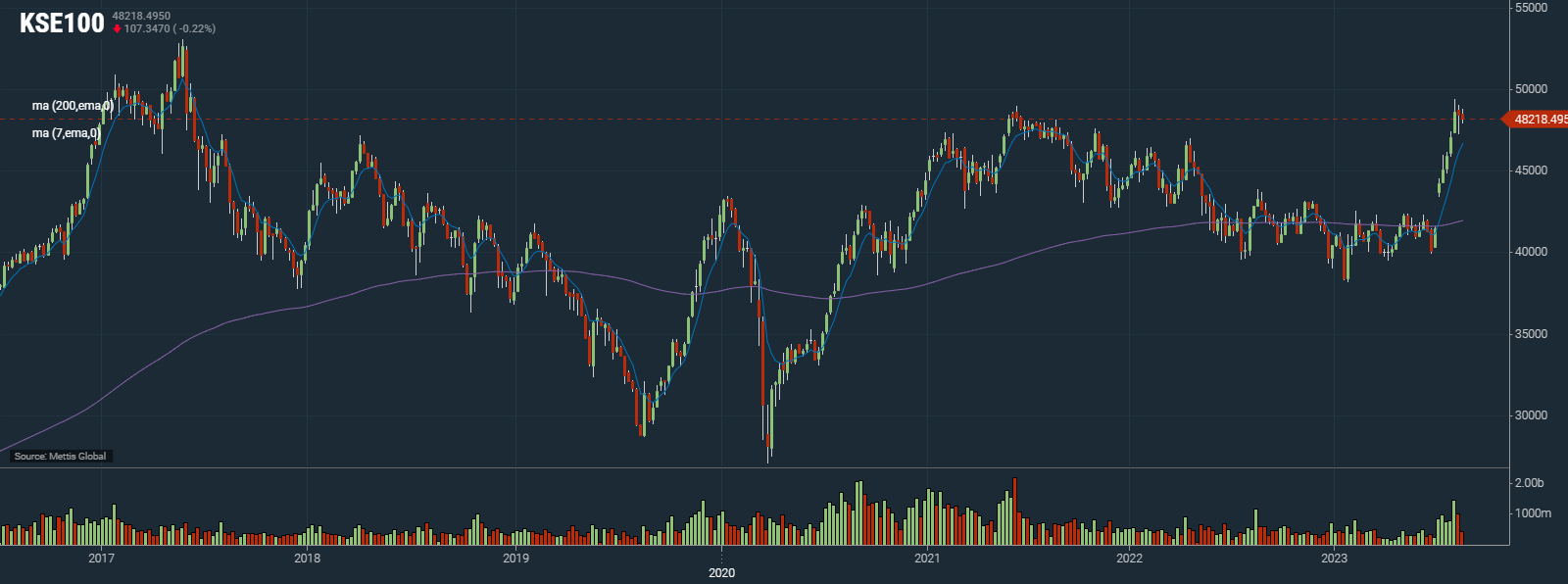
Task: Select the 48218.4950 value beside the title
Action: [141, 16]
